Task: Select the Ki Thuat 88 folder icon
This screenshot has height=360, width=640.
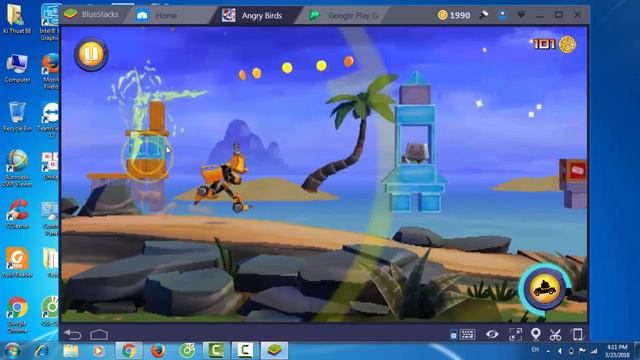Action: tap(17, 19)
